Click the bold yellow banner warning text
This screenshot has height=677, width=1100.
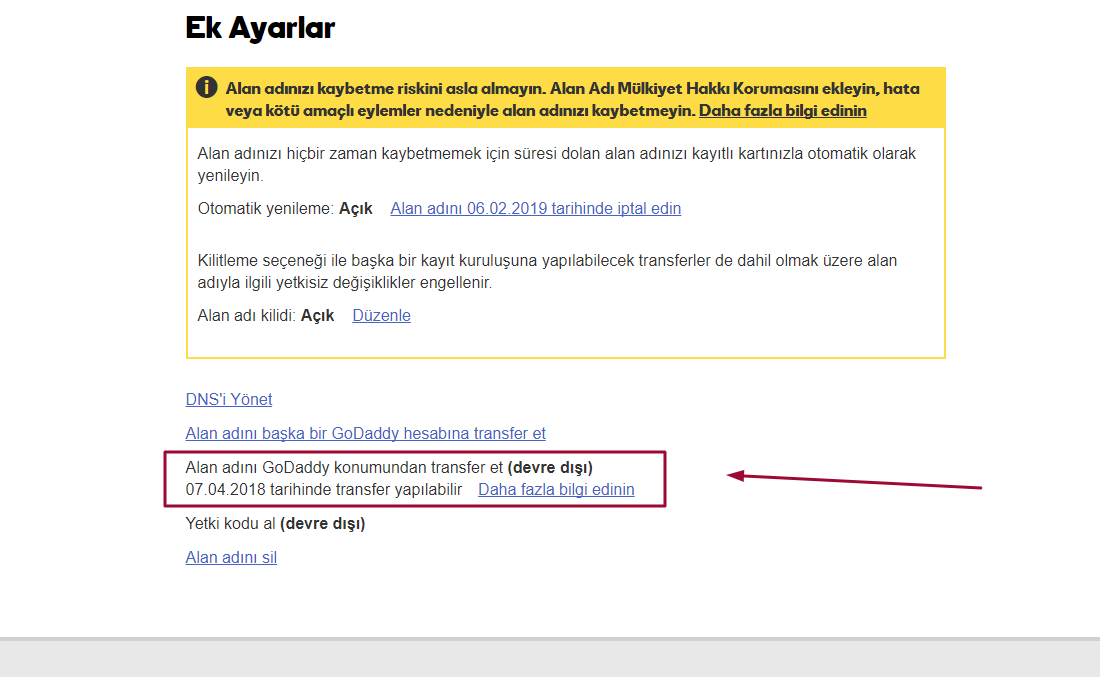click(x=572, y=100)
